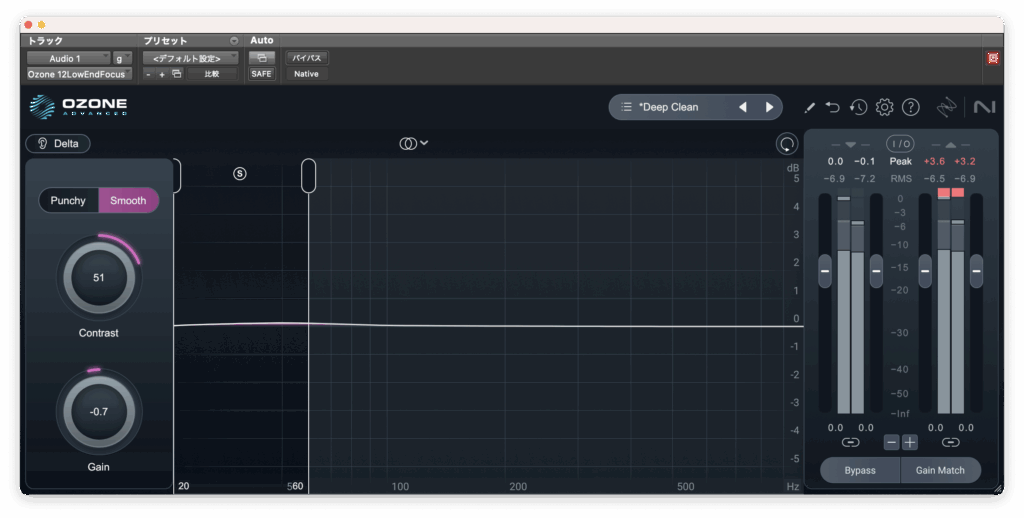
Task: Click the reset circular arrow above the graph
Action: coord(787,144)
